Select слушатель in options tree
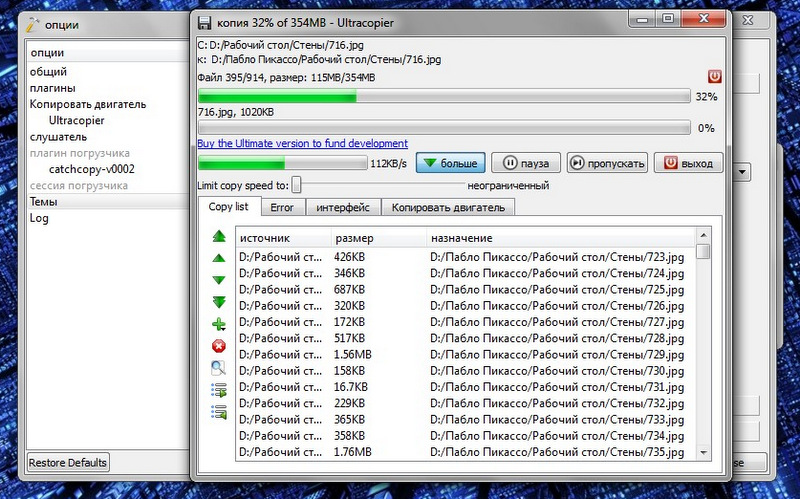Image resolution: width=800 pixels, height=499 pixels. click(x=58, y=137)
